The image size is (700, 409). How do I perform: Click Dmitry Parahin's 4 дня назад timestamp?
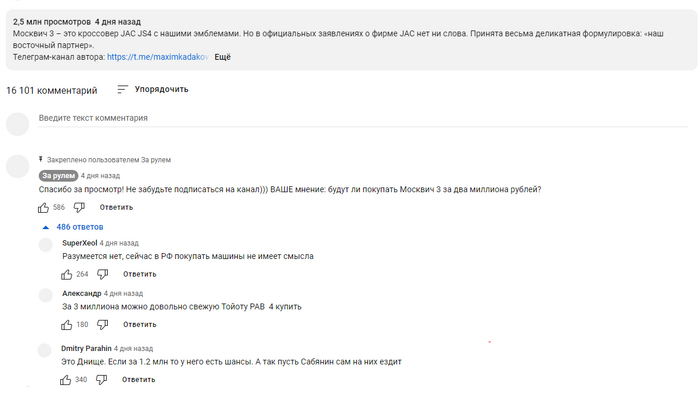point(133,349)
